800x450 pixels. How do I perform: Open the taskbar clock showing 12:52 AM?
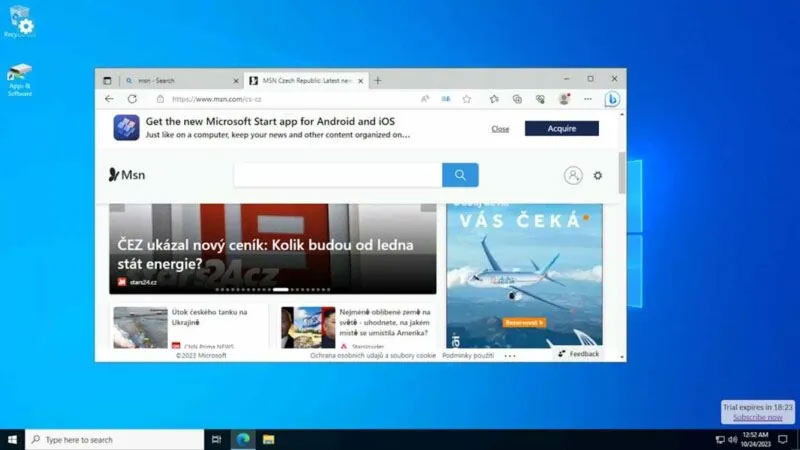[x=756, y=439]
